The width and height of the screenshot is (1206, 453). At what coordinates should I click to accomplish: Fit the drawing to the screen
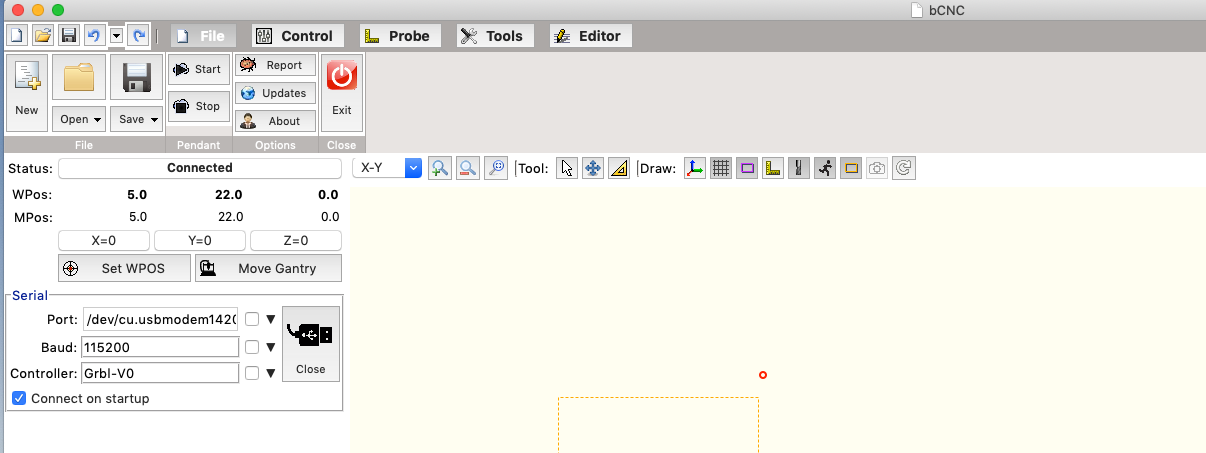495,168
